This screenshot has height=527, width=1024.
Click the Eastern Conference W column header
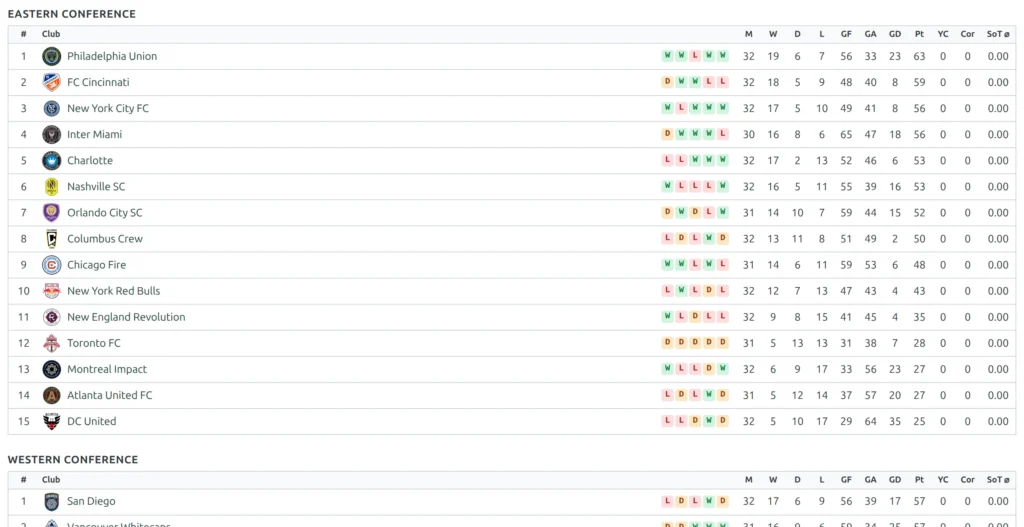[x=773, y=34]
